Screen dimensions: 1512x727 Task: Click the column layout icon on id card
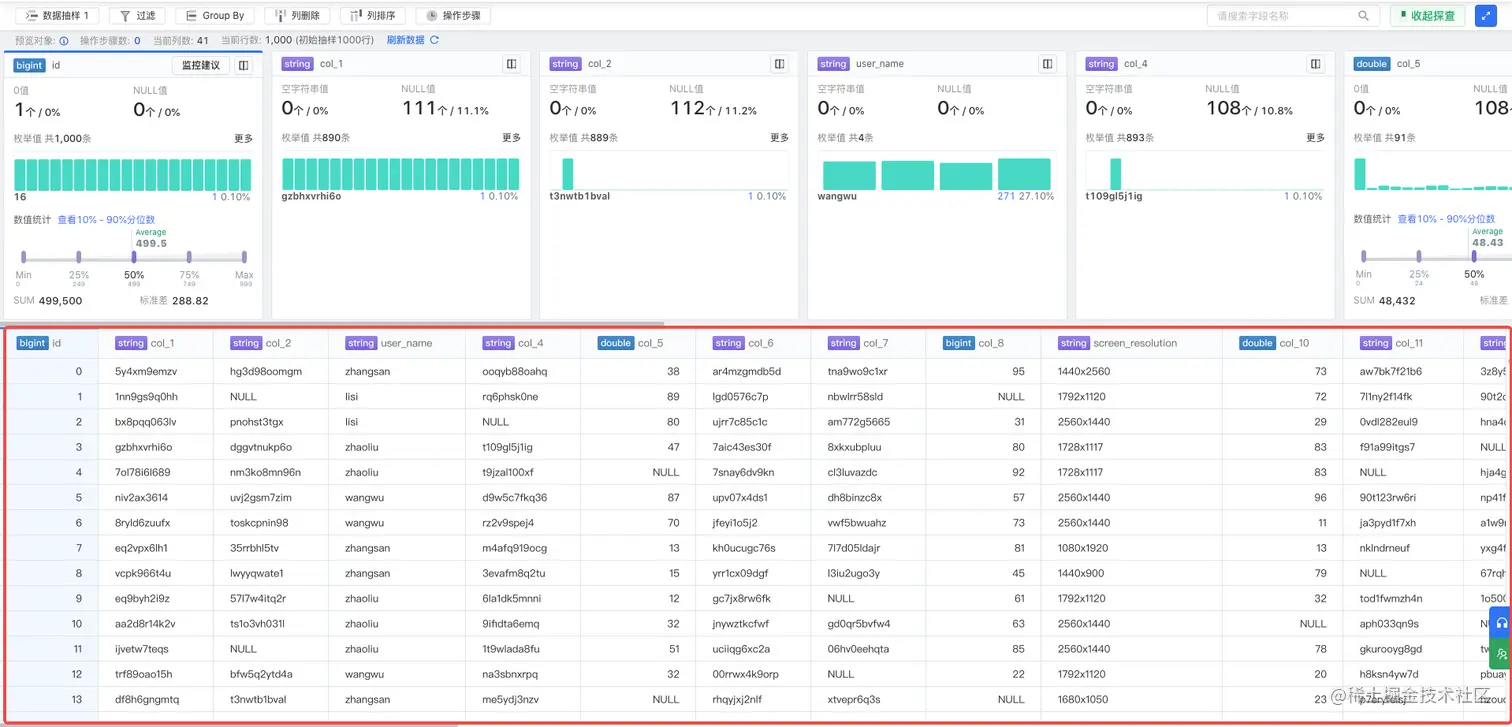pos(243,65)
